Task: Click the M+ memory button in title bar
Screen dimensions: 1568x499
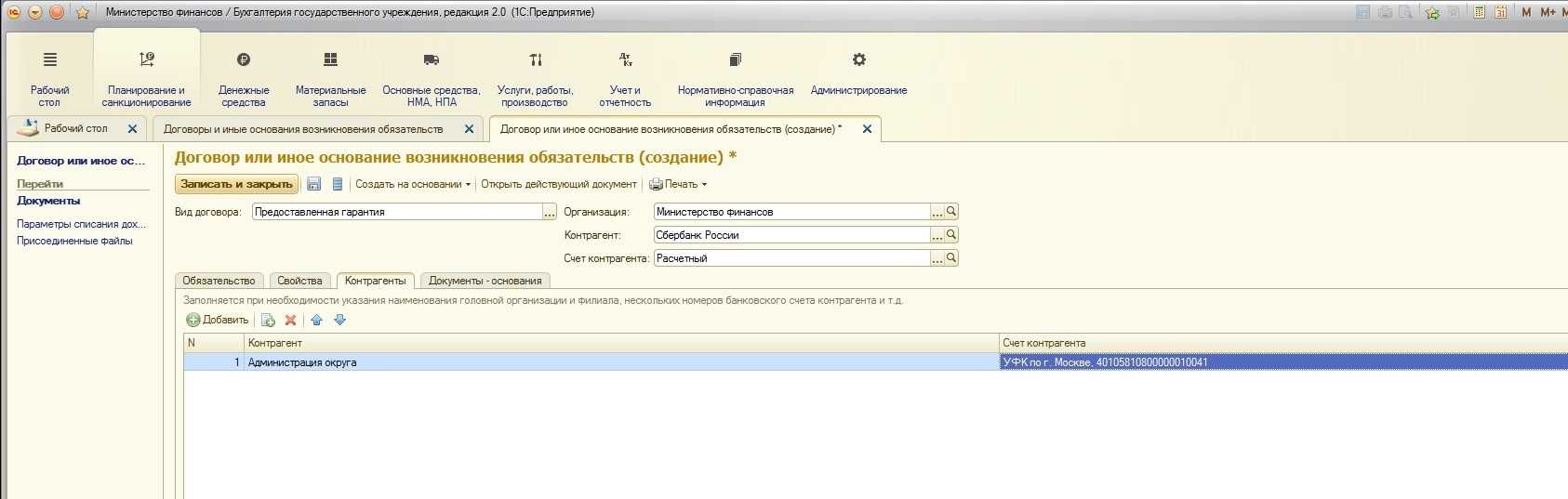Action: [1548, 12]
